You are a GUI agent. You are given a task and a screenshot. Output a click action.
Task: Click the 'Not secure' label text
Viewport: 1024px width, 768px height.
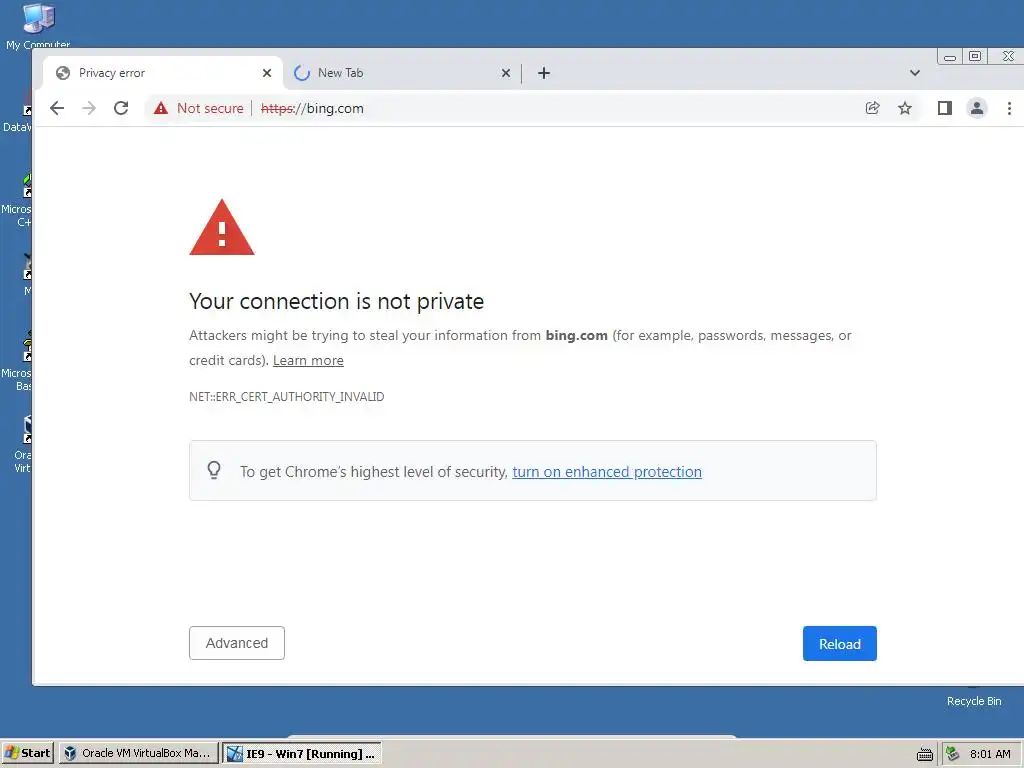pyautogui.click(x=210, y=108)
